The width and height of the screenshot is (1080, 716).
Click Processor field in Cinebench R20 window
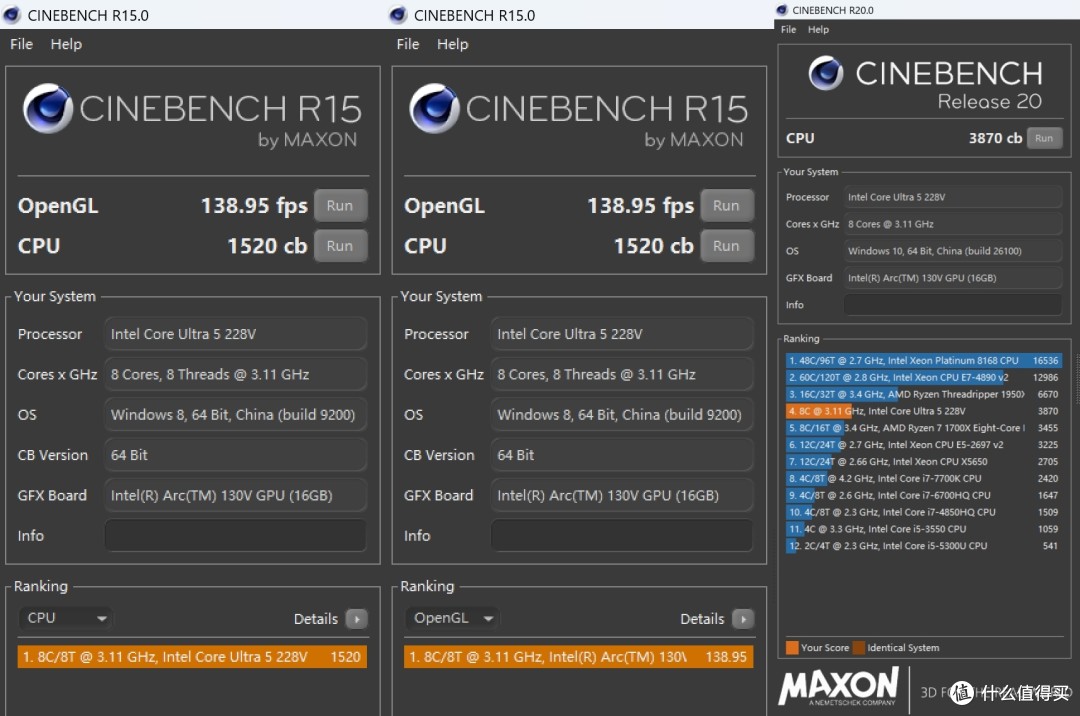click(x=953, y=197)
